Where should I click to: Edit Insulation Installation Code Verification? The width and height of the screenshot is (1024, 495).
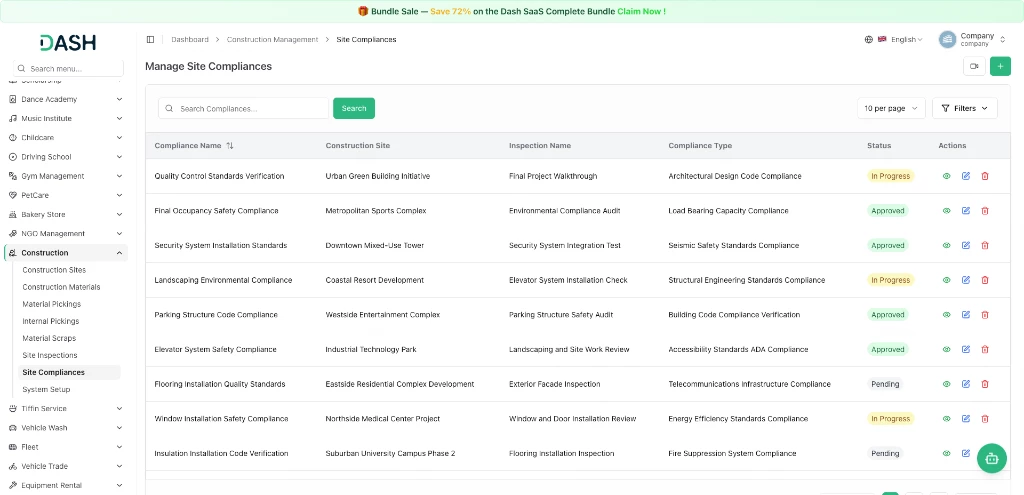coord(966,453)
